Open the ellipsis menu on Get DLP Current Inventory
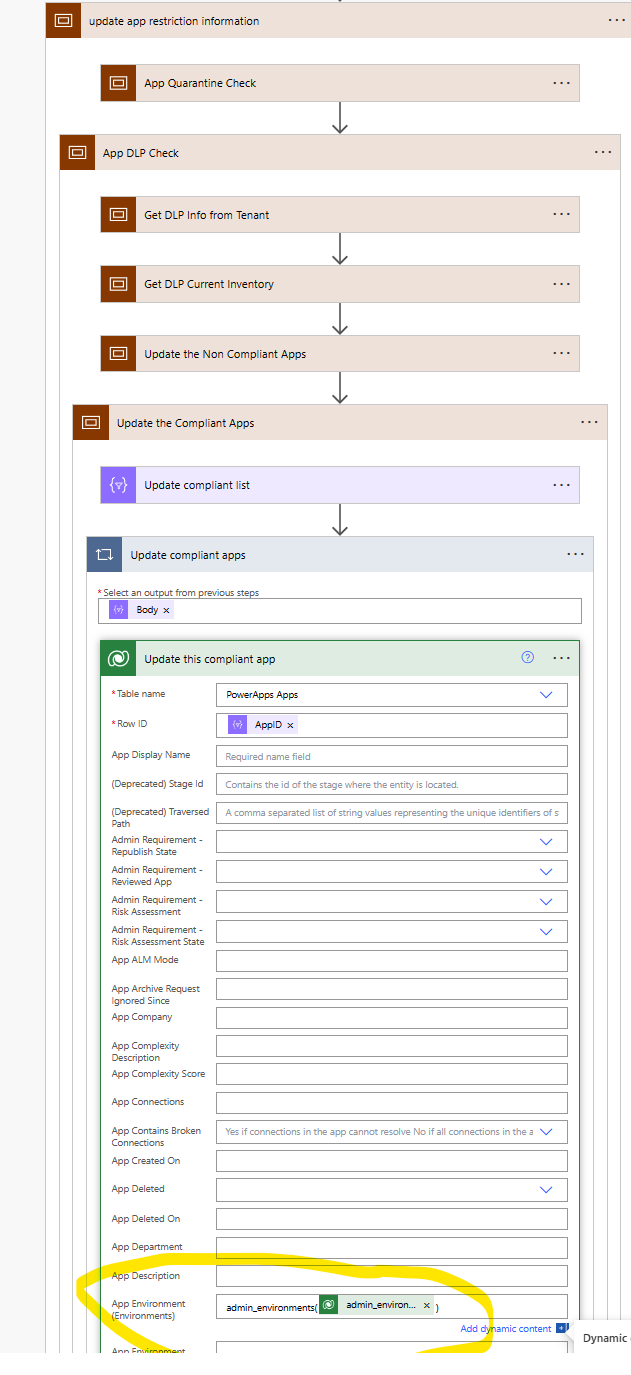631x1375 pixels. coord(560,284)
